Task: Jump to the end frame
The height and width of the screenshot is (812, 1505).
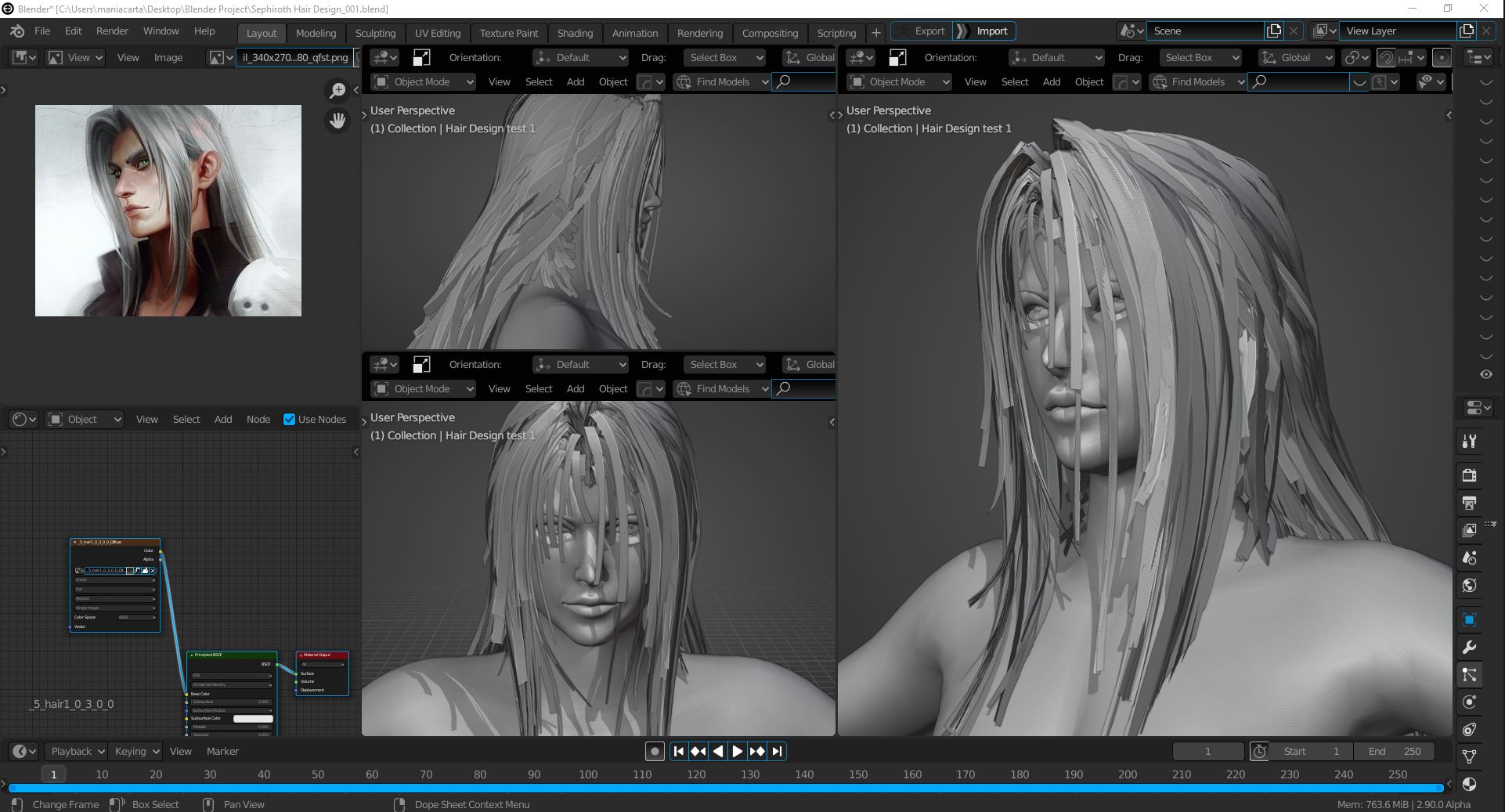Action: click(777, 752)
